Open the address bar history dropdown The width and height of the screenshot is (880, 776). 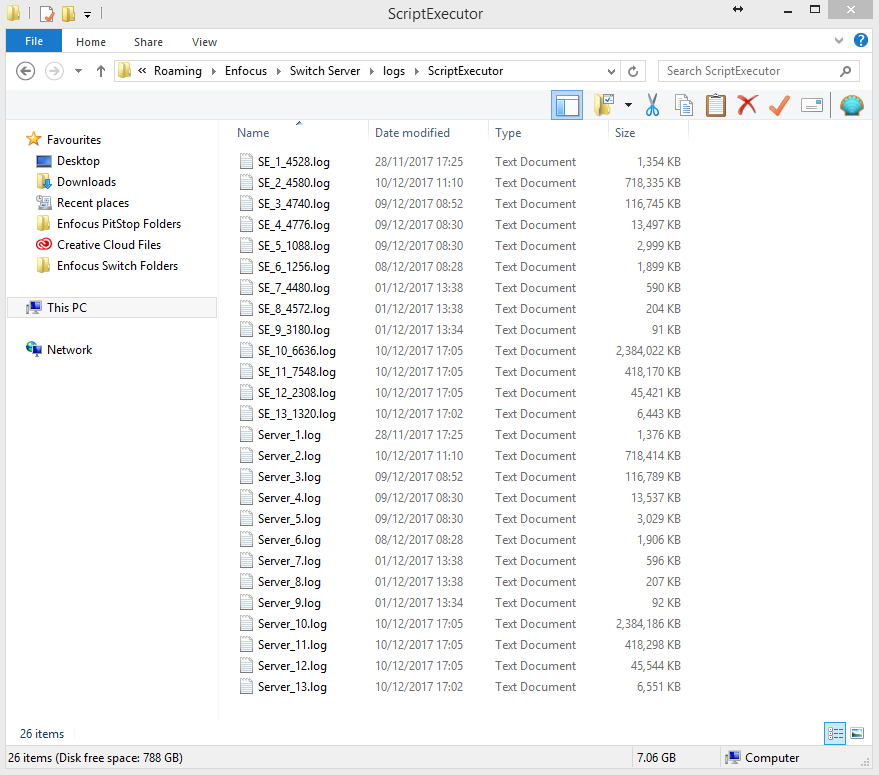point(611,71)
